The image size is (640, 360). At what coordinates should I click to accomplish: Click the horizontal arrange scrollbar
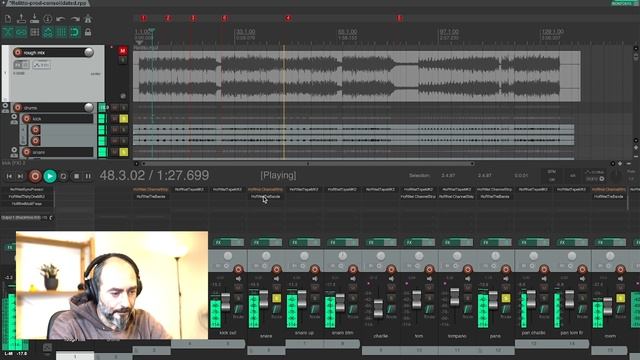pyautogui.click(x=307, y=164)
